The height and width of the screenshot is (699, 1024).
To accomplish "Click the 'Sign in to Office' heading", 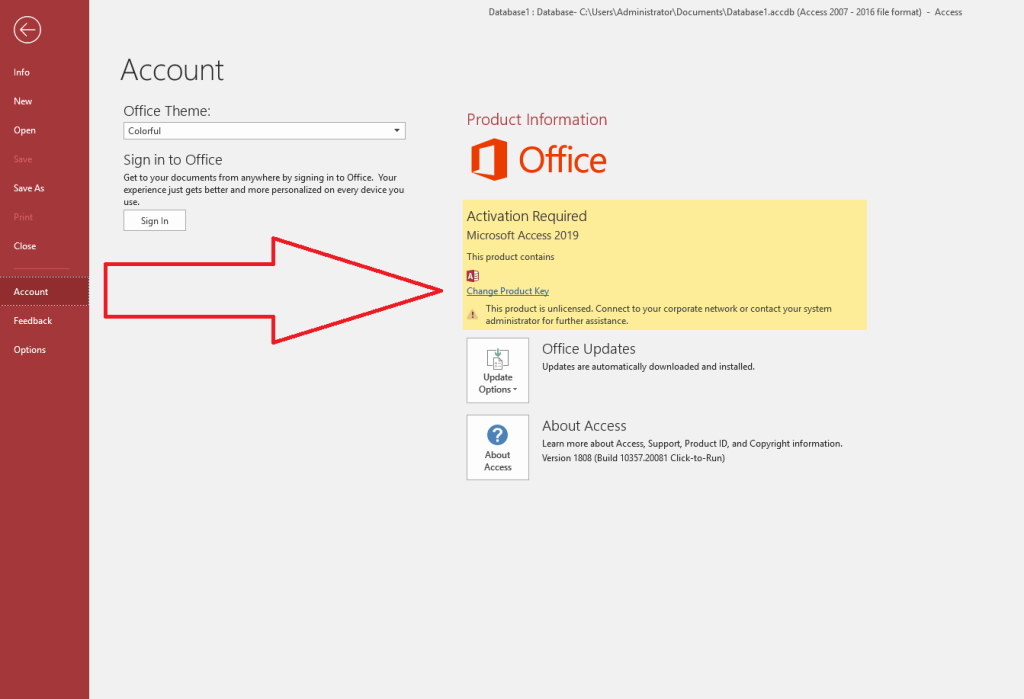I will 173,160.
